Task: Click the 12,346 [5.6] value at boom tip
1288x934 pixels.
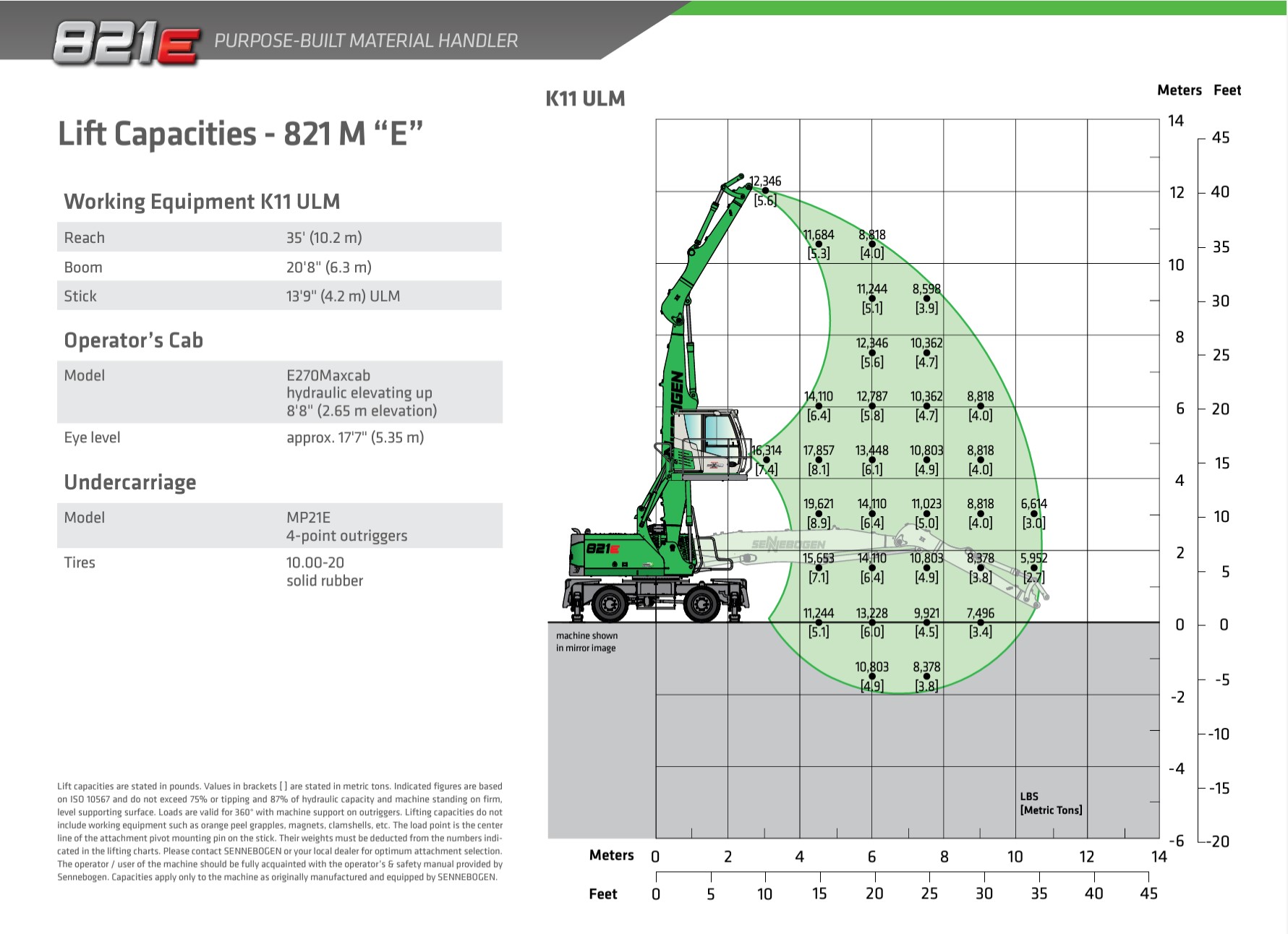Action: [x=764, y=191]
